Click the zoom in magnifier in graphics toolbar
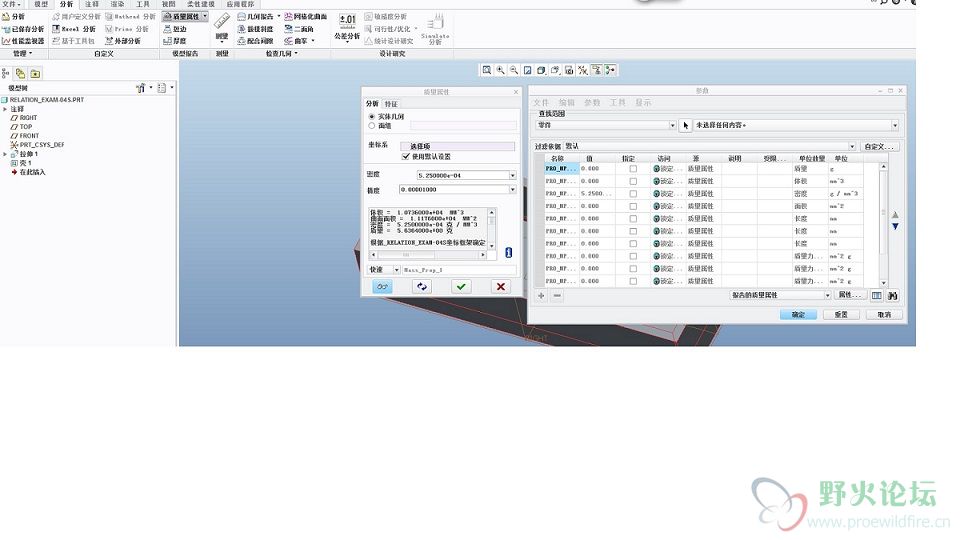This screenshot has width=960, height=540. click(x=500, y=70)
